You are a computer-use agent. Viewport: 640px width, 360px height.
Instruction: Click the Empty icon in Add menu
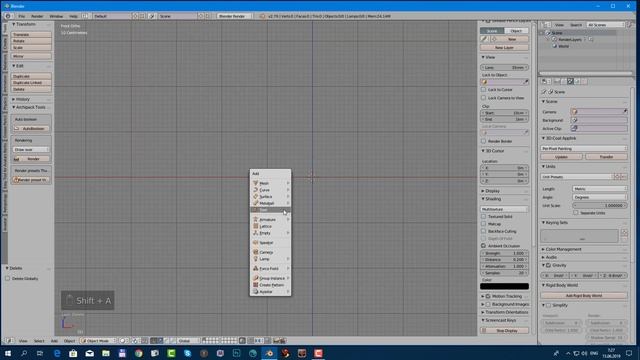[x=256, y=233]
